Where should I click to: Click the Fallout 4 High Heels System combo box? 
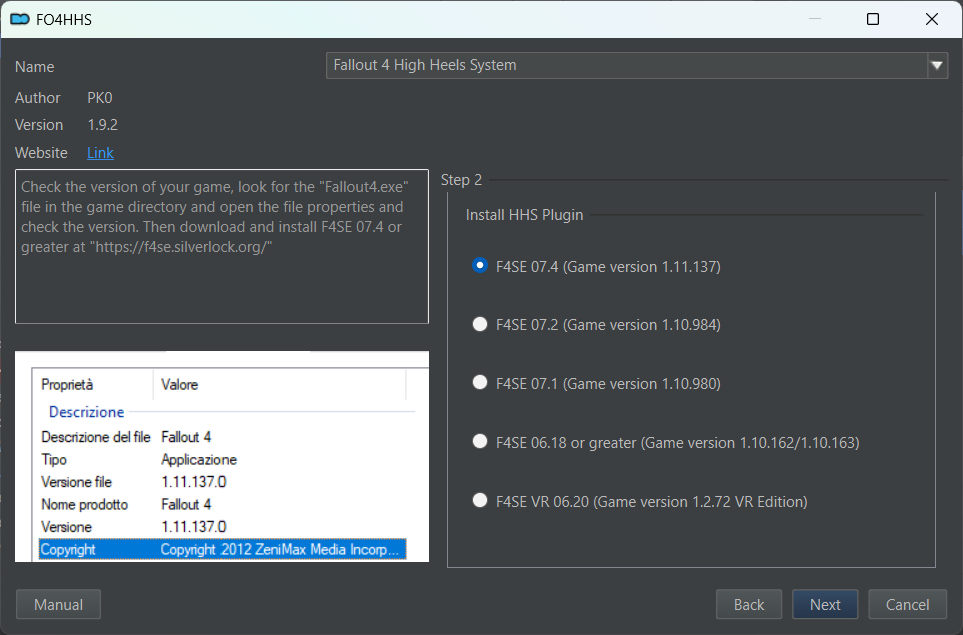click(636, 65)
